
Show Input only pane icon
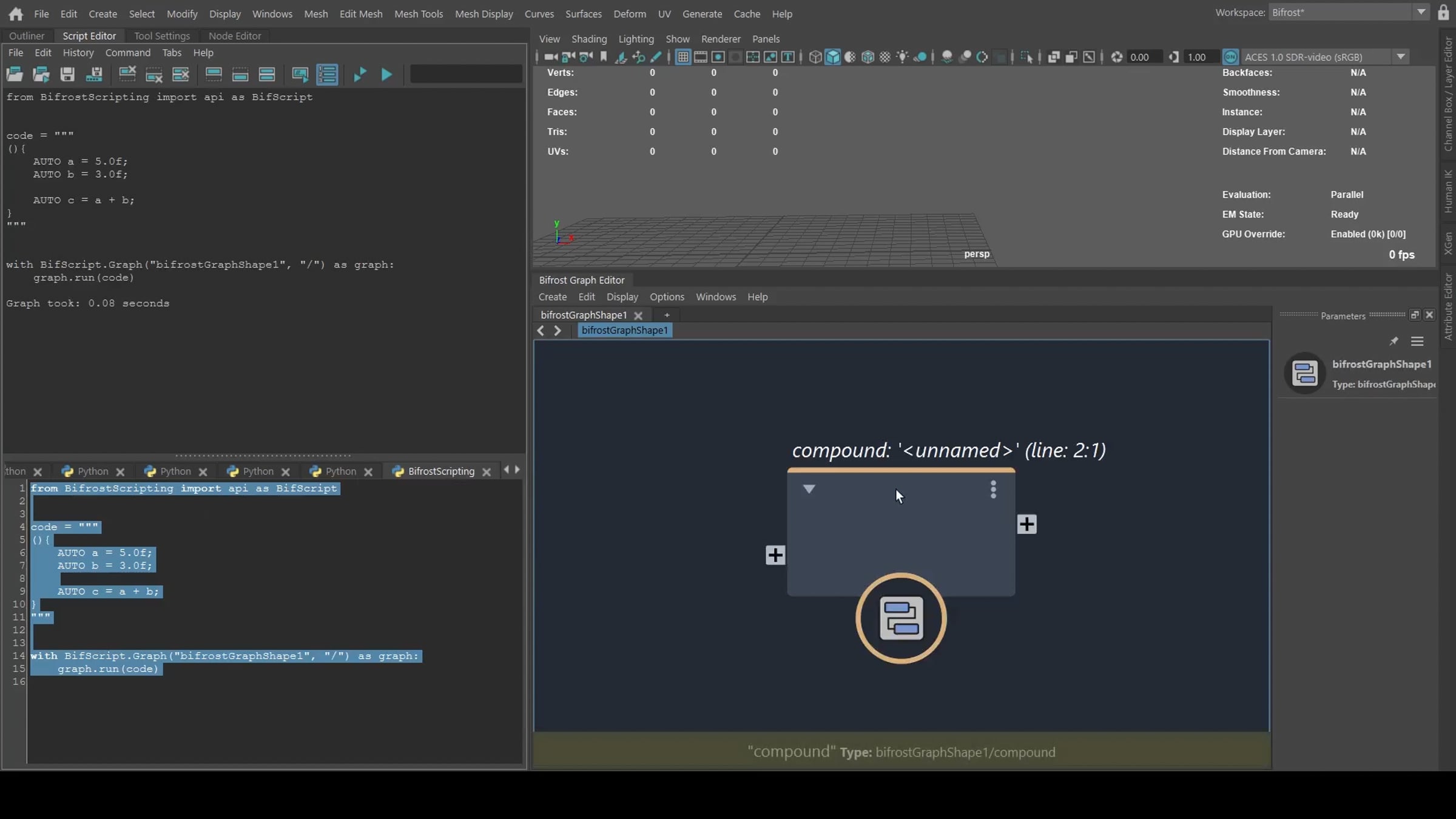point(240,75)
